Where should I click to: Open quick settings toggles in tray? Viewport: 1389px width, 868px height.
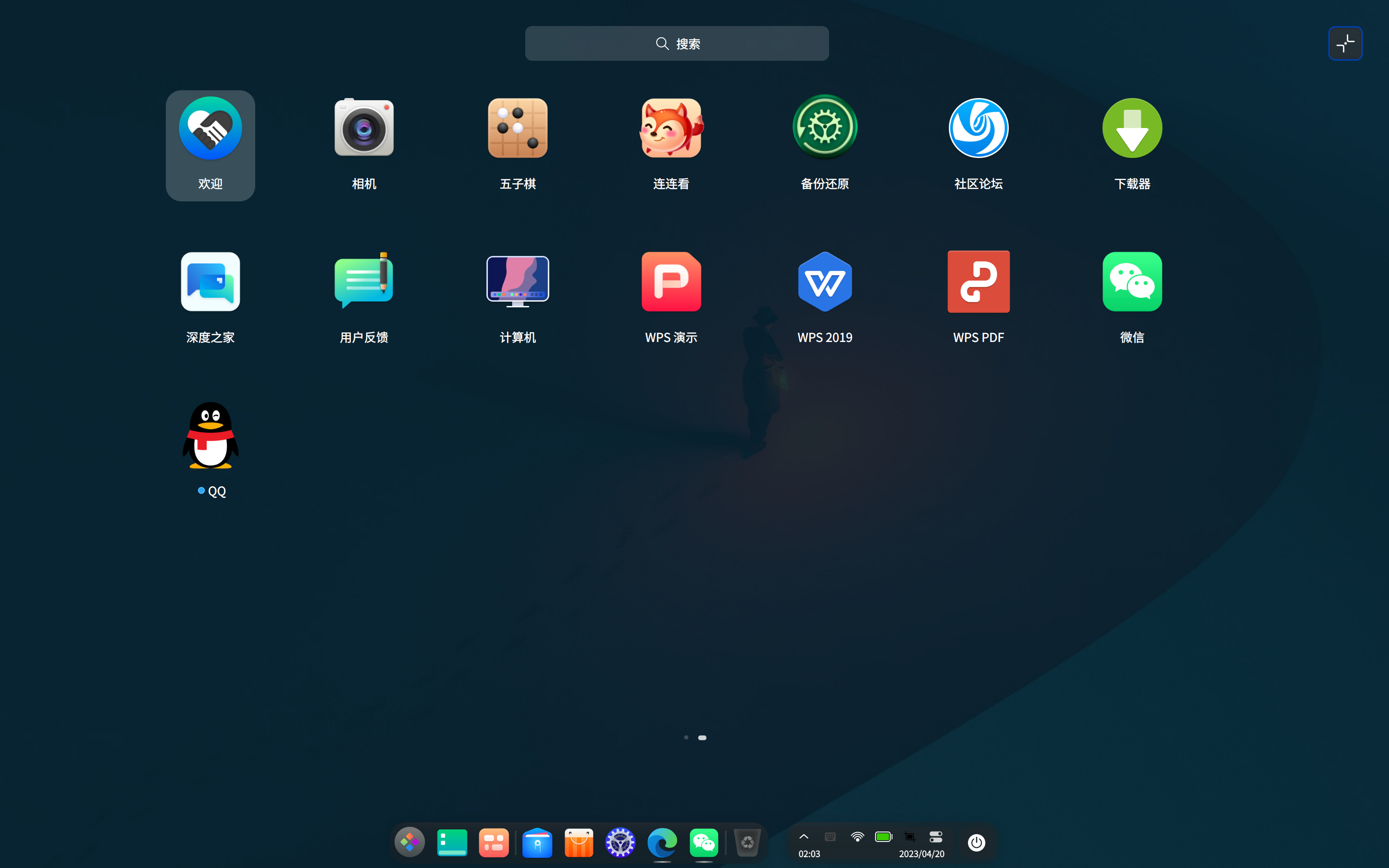(x=935, y=836)
